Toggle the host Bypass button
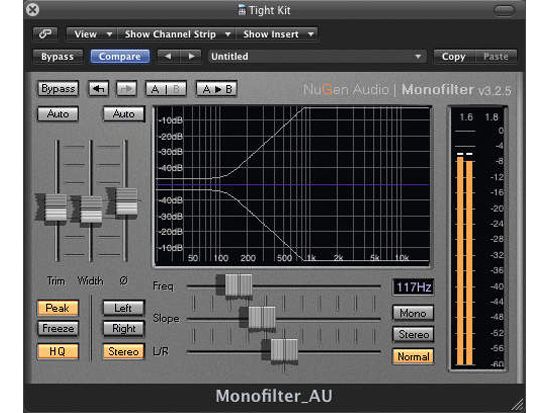Image resolution: width=550 pixels, height=413 pixels. tap(58, 56)
